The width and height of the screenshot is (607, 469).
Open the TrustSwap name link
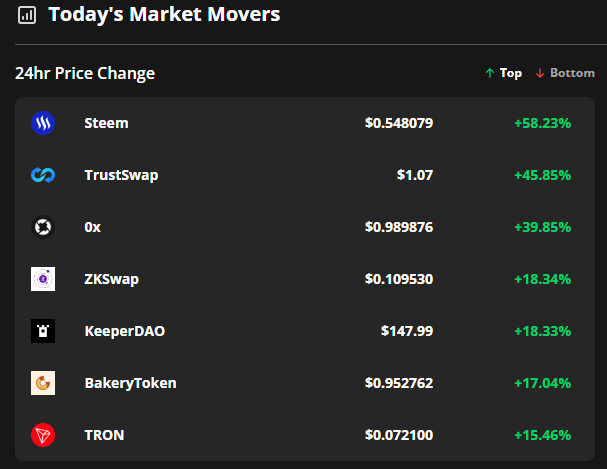coord(121,175)
